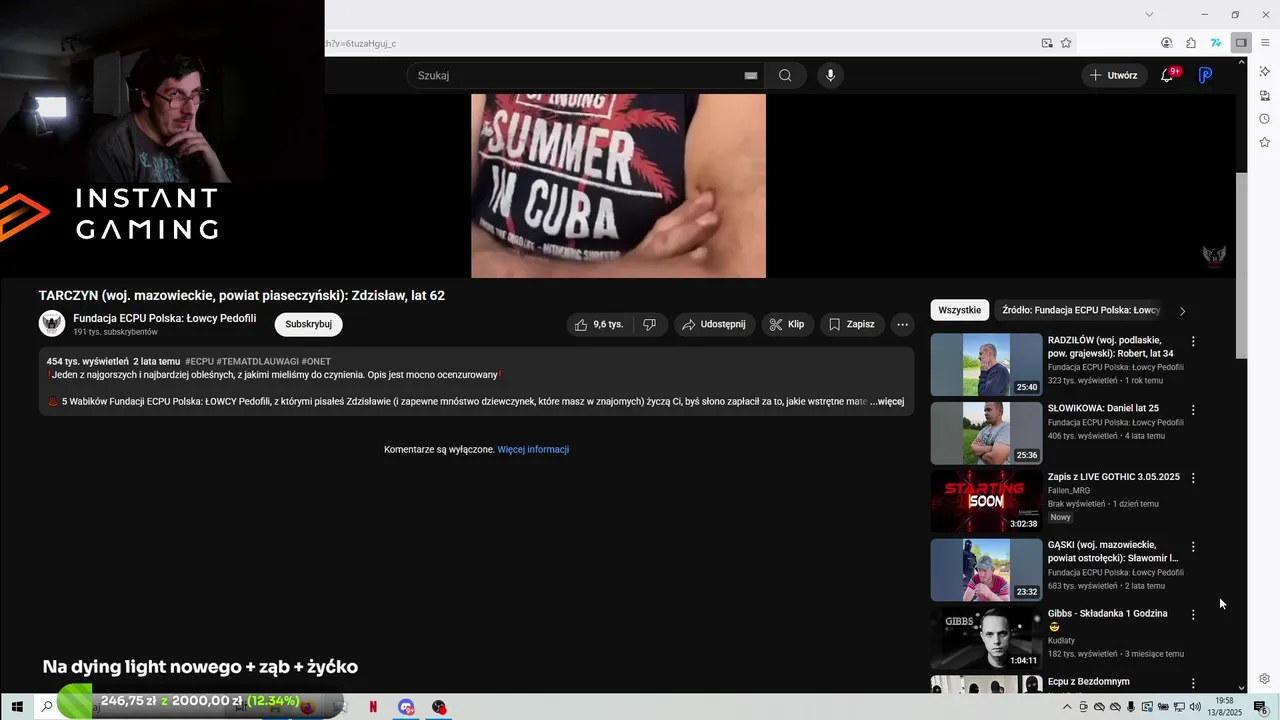1280x720 pixels.
Task: Open the Windows notification center icon
Action: pos(1261,707)
